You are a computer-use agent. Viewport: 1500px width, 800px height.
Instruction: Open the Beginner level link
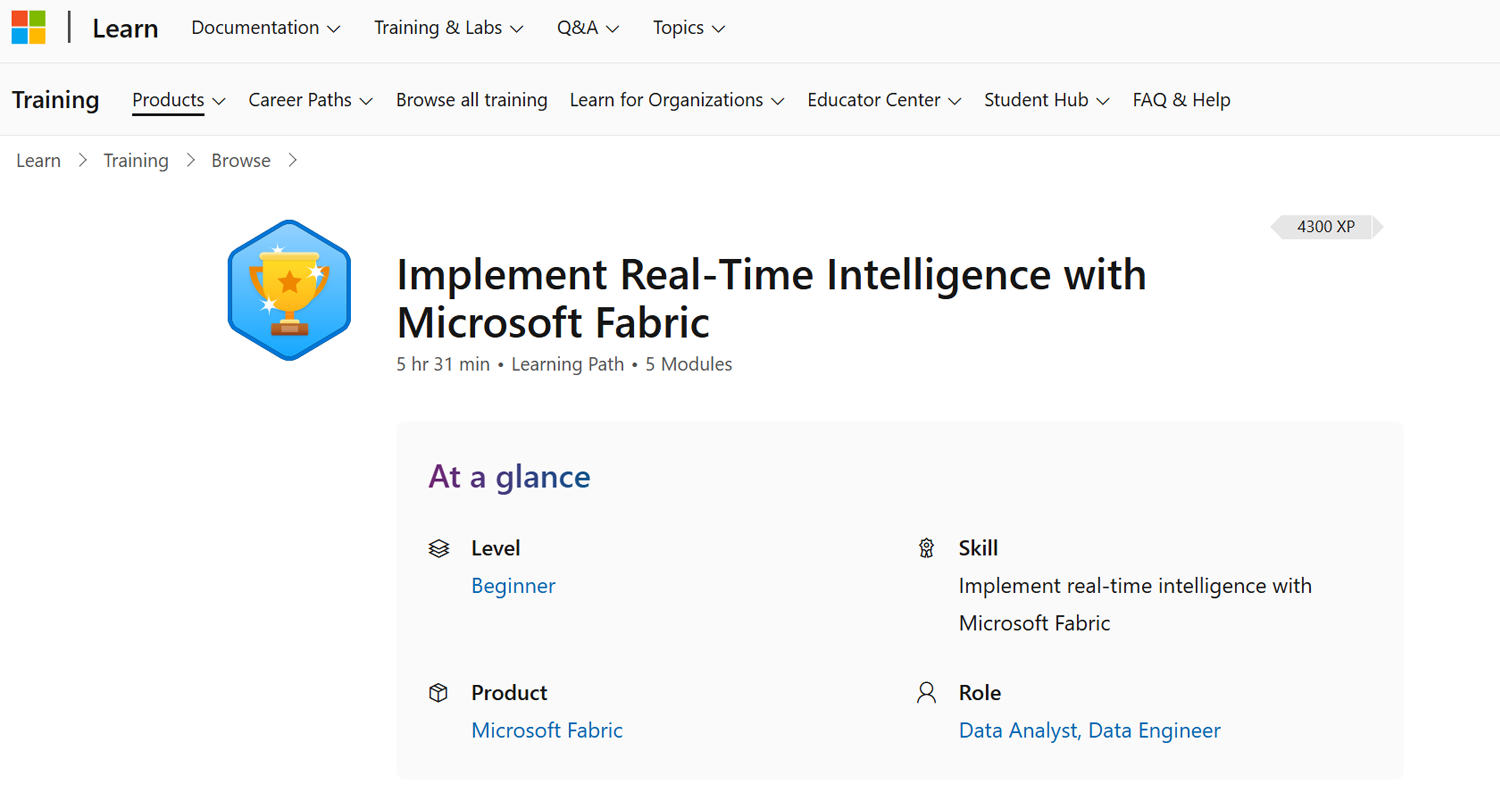tap(513, 586)
